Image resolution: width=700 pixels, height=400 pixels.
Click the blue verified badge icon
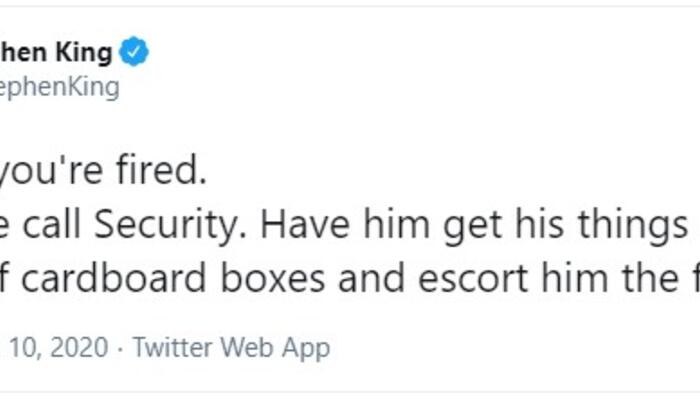135,52
